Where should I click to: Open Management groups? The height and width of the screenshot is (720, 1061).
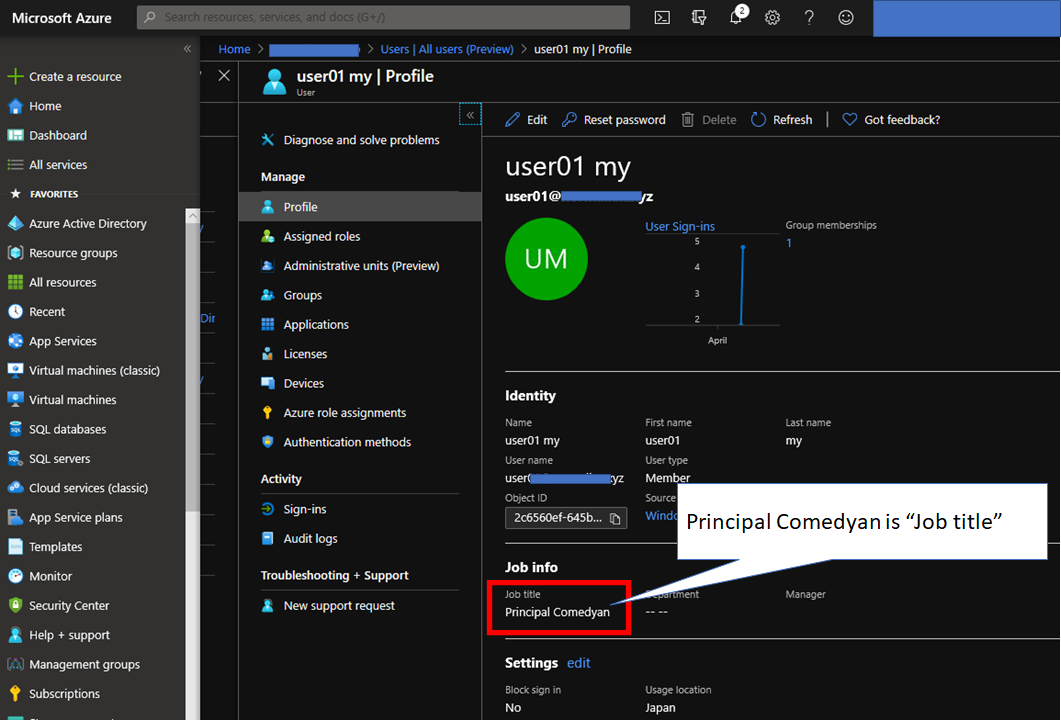click(x=74, y=665)
